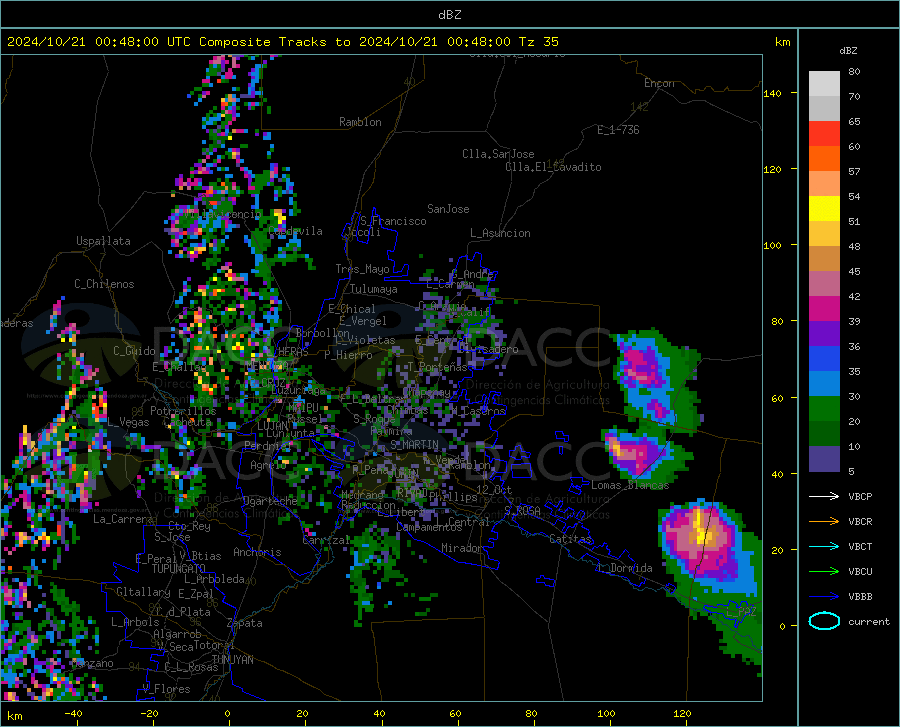Click the 'Gltallary' map label
Viewport: 900px width, 727px height.
point(143,592)
